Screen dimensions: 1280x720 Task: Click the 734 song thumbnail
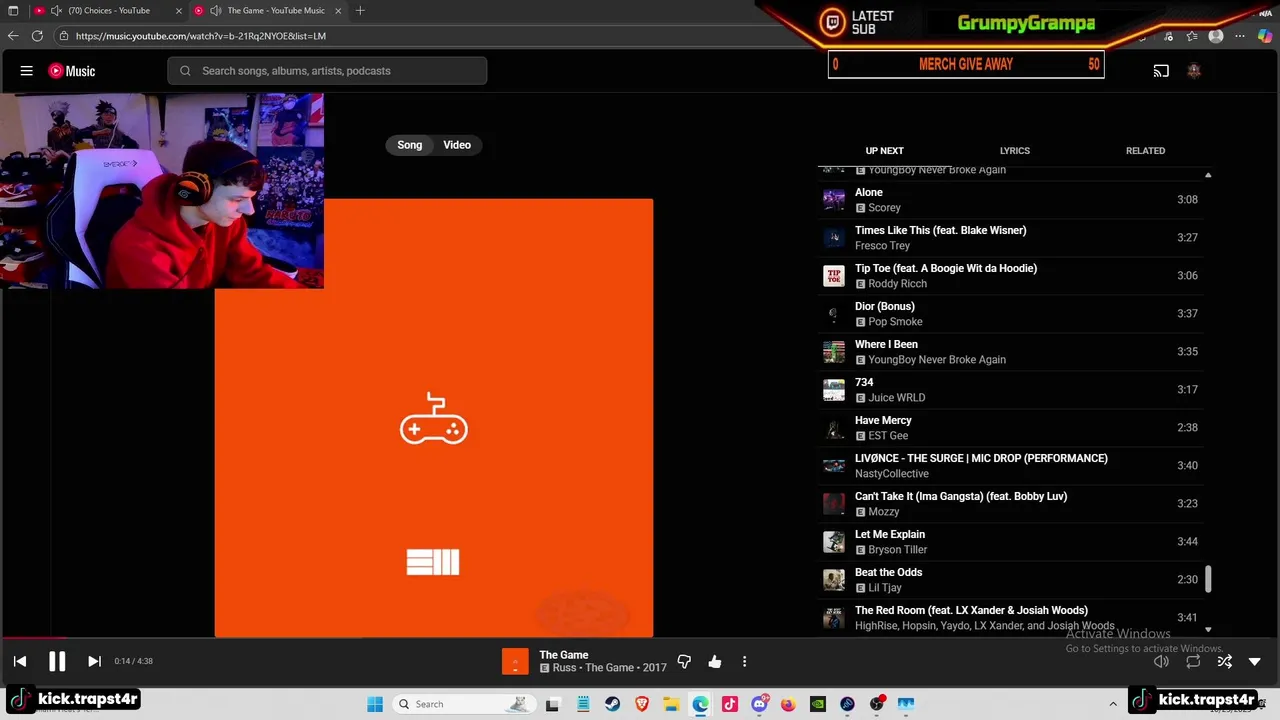tap(833, 390)
